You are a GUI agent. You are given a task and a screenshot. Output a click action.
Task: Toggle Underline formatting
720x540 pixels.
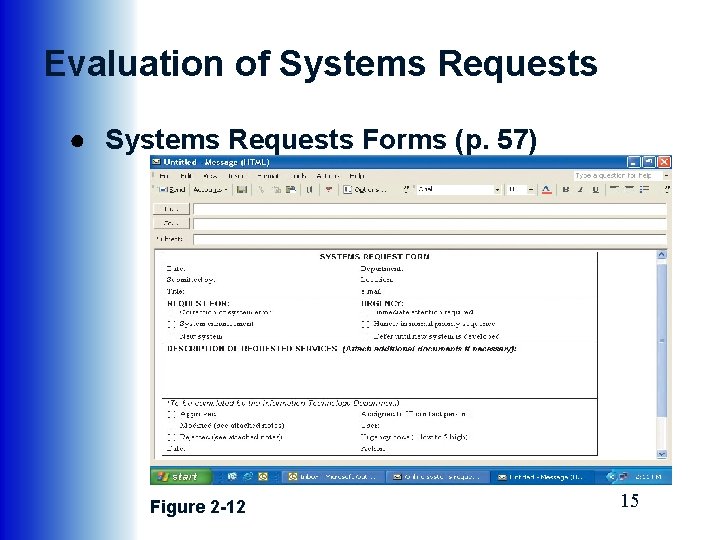(x=596, y=190)
